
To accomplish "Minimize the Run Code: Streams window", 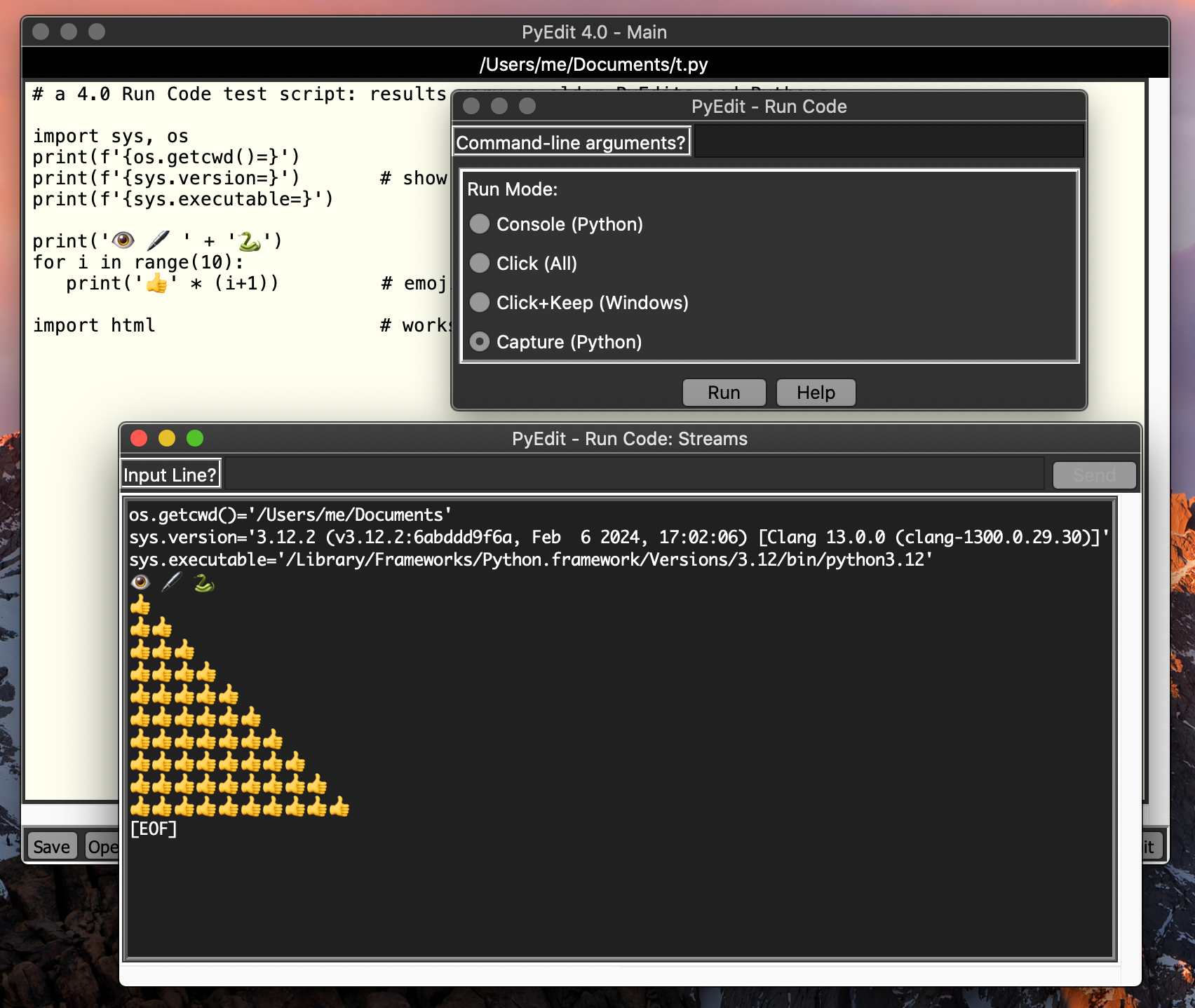I will 167,438.
